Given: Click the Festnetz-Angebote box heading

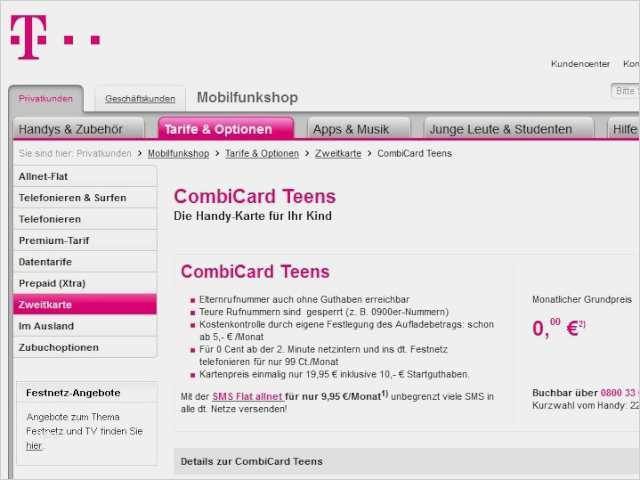Looking at the screenshot, I should click(x=73, y=393).
